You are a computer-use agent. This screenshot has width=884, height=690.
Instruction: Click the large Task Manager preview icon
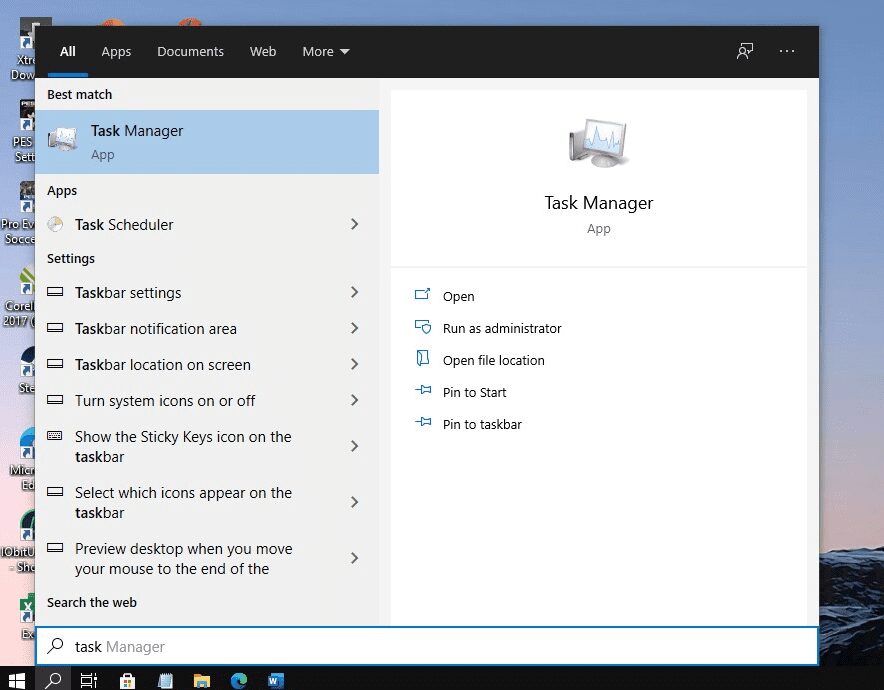coord(598,143)
